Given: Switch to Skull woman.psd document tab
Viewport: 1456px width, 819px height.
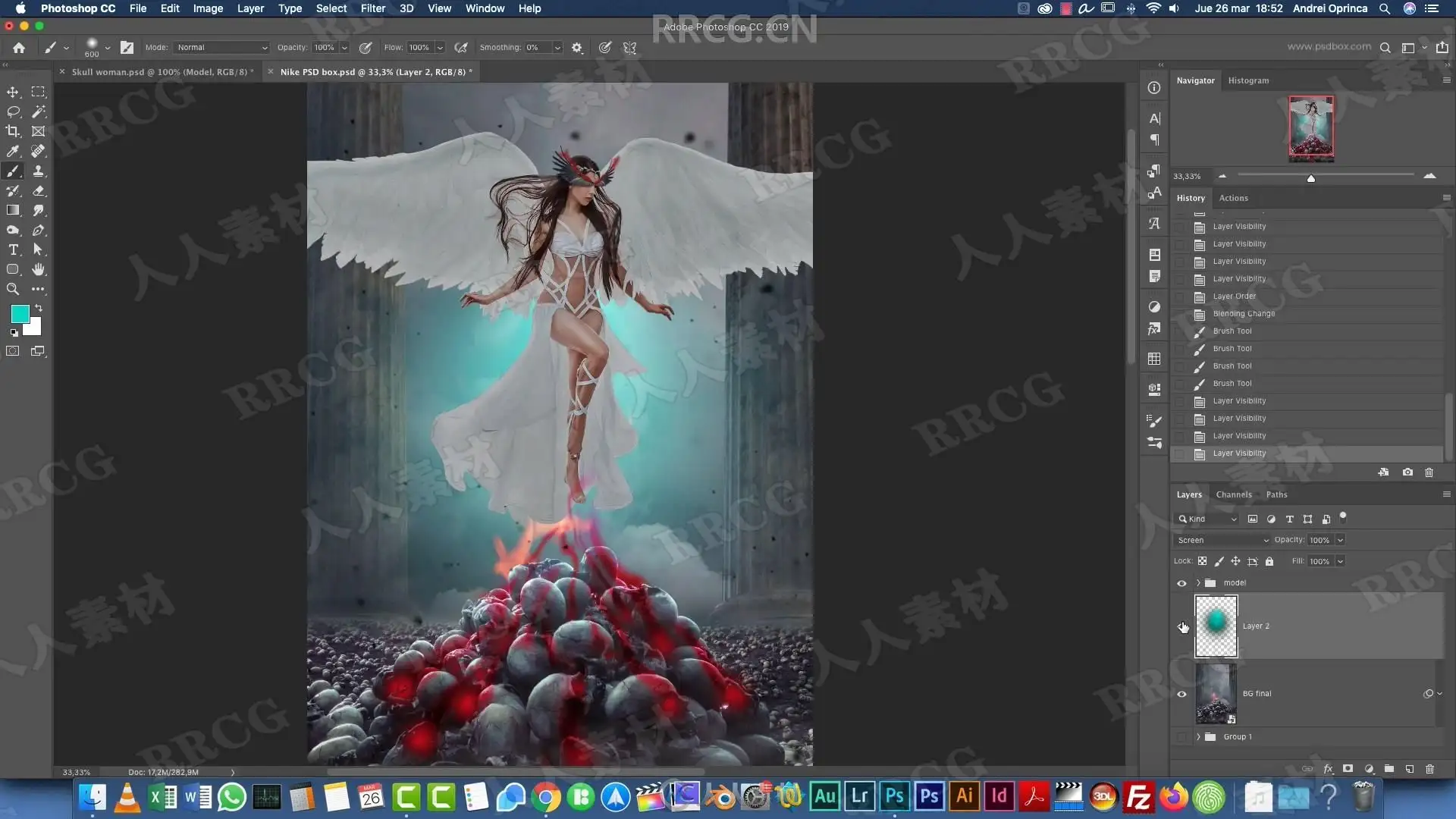Looking at the screenshot, I should (161, 72).
